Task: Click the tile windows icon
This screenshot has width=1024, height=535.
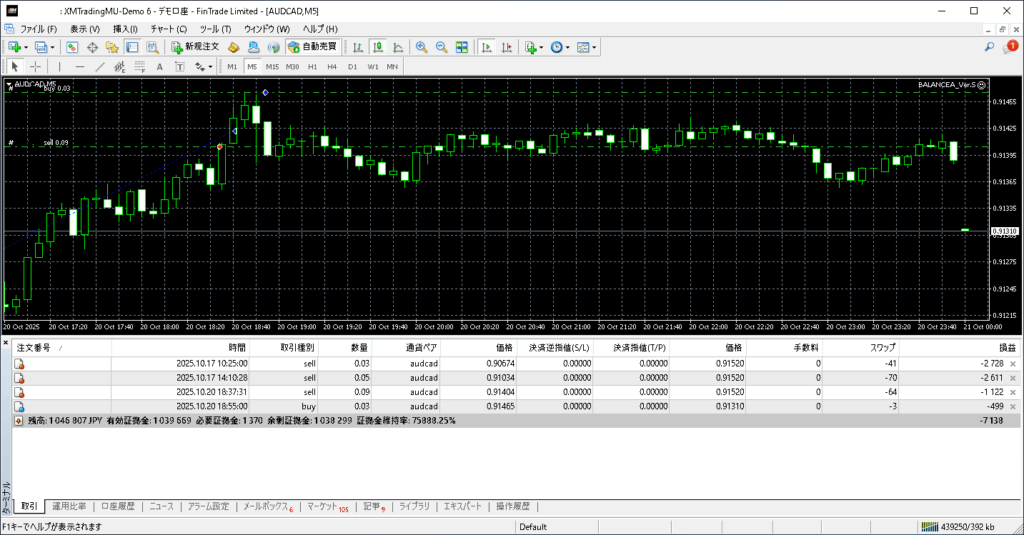Action: coord(461,47)
